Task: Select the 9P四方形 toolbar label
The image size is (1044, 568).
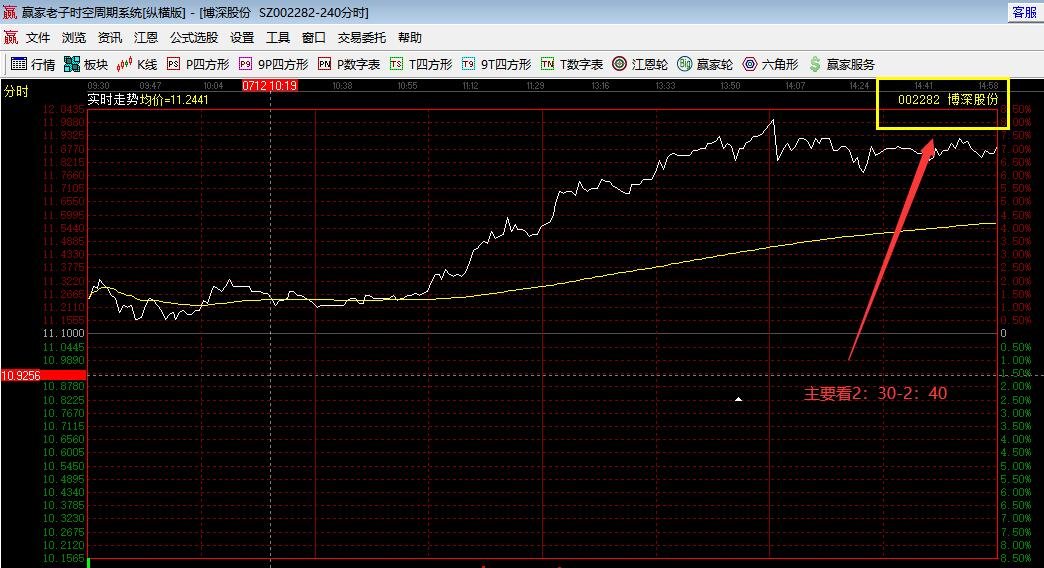Action: pos(283,65)
